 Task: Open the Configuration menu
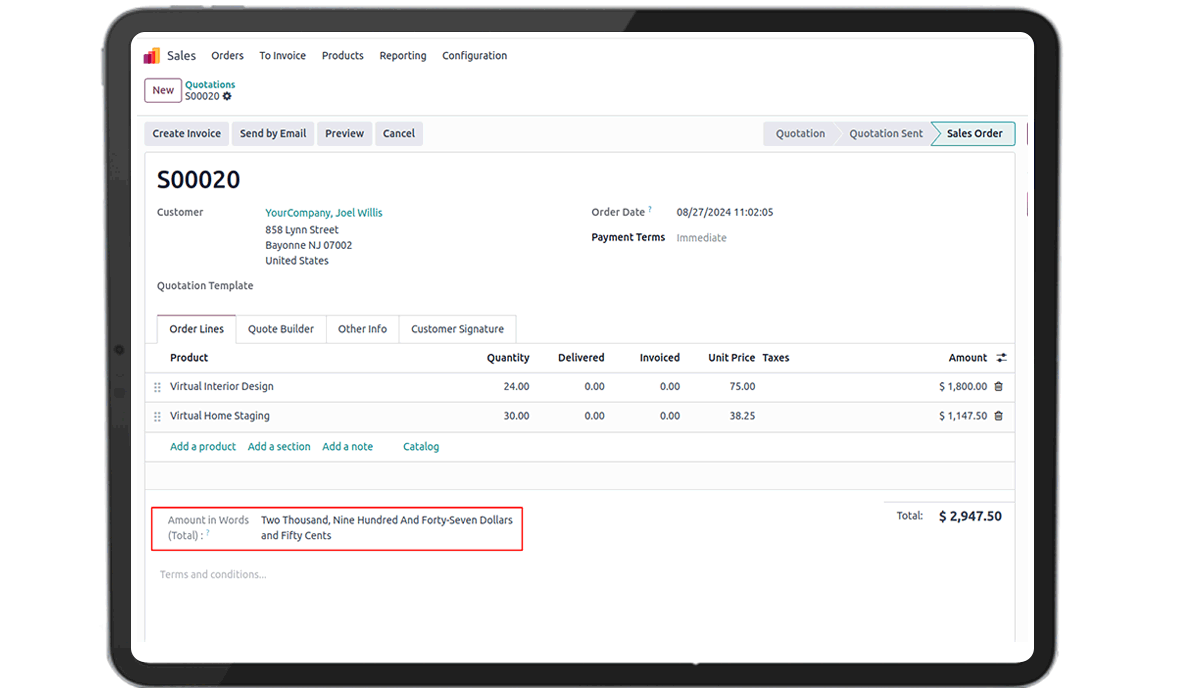coord(474,56)
